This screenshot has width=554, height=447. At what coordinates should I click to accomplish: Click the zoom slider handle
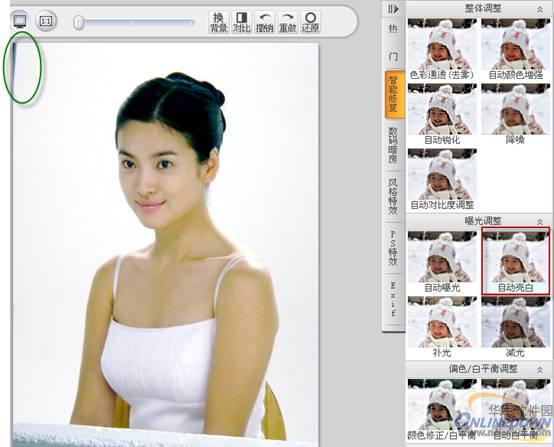tap(78, 23)
